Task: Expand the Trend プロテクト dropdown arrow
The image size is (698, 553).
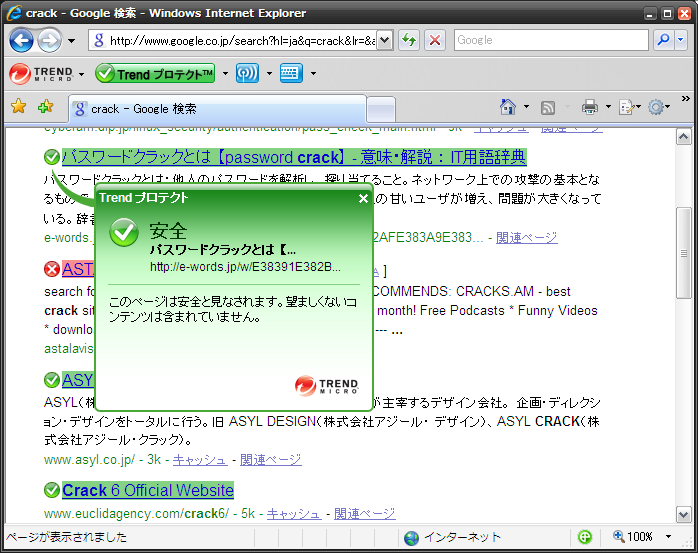Action: [225, 73]
